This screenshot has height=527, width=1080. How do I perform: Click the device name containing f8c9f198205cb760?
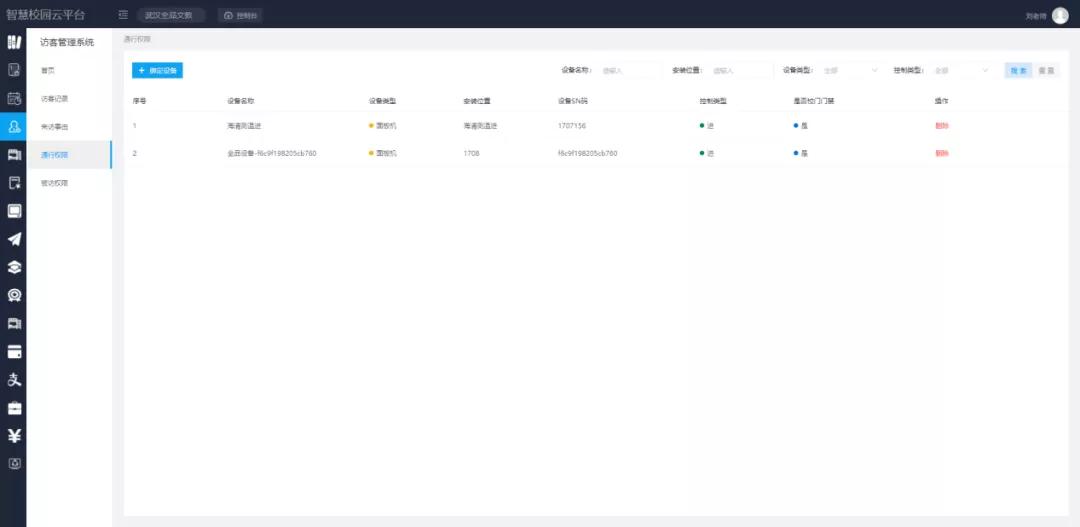[271, 154]
